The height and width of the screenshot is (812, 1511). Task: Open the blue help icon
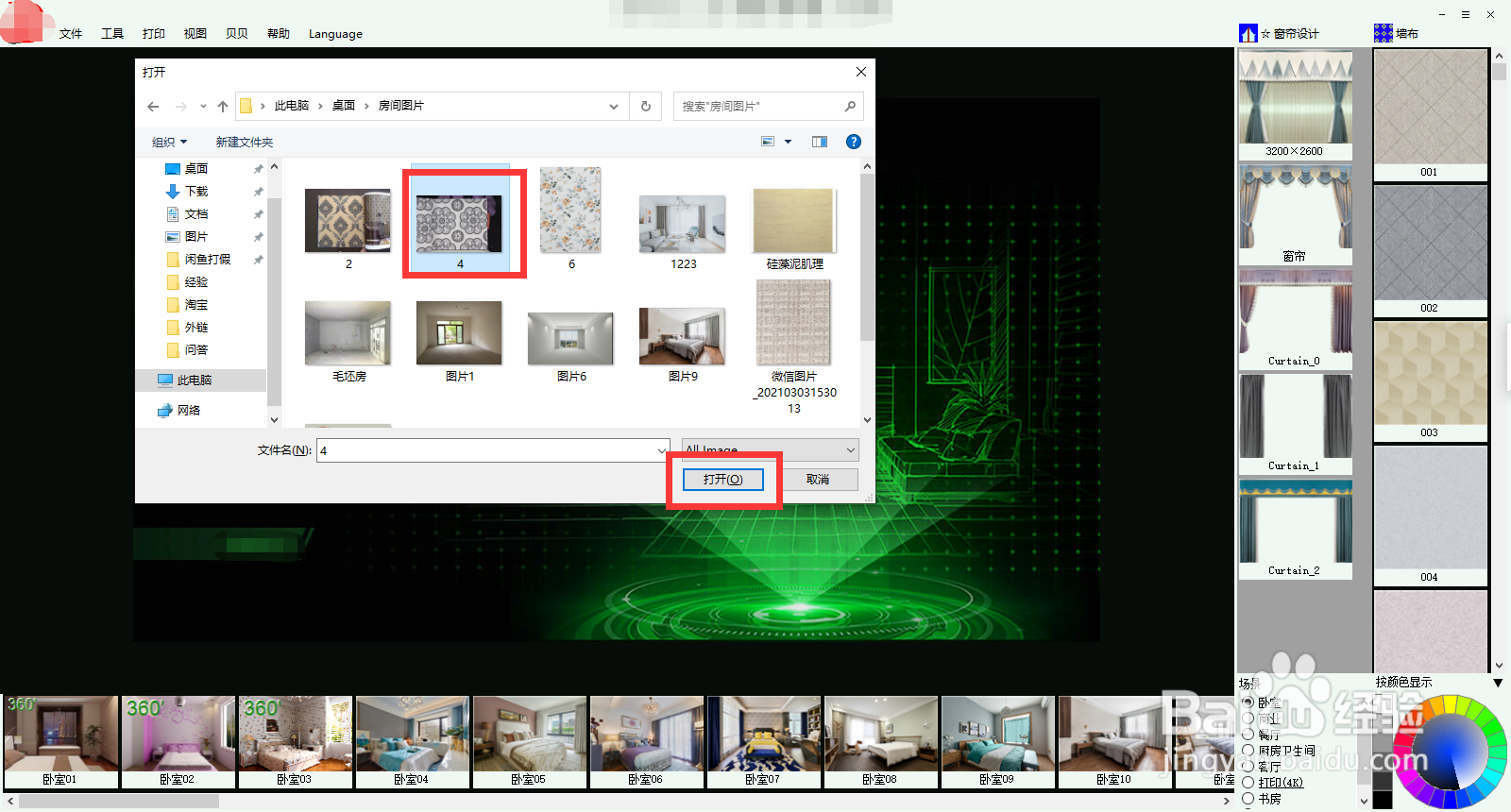point(854,142)
